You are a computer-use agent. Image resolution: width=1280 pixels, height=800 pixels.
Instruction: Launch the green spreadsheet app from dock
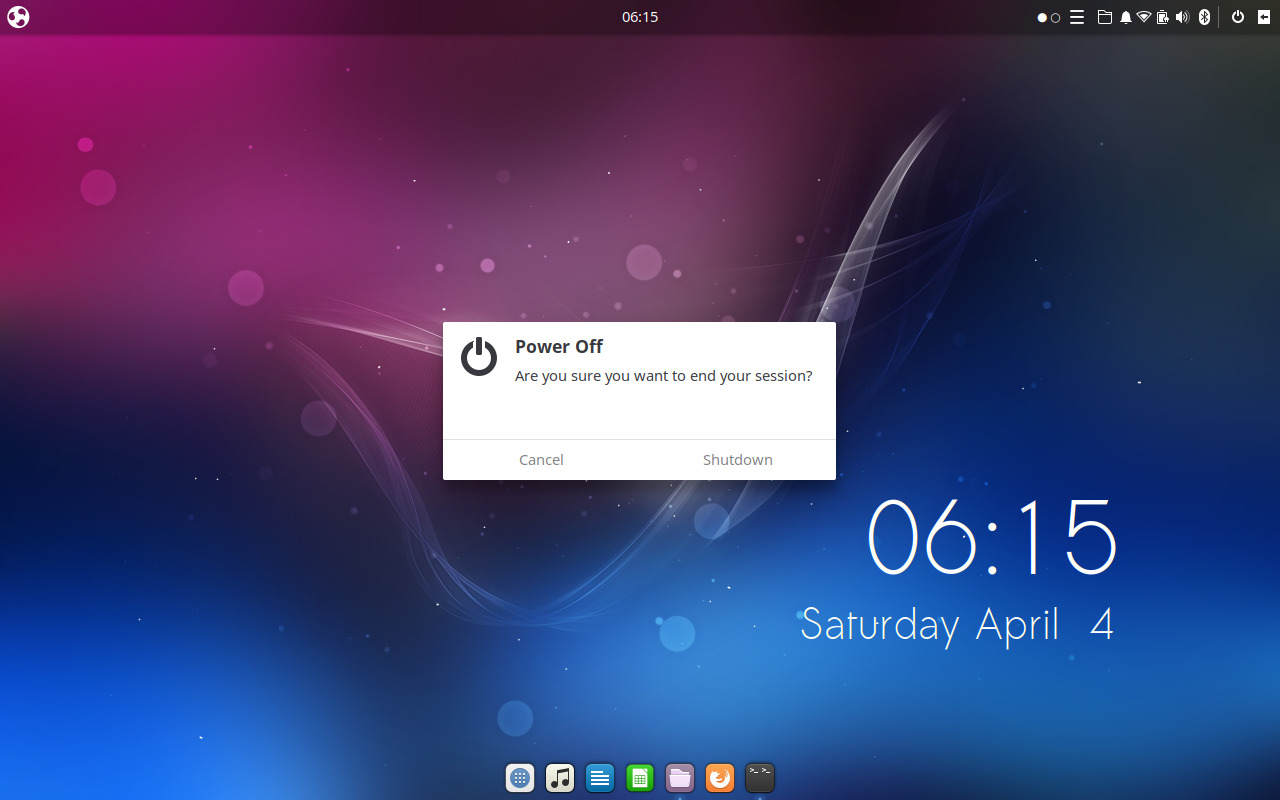pyautogui.click(x=640, y=778)
